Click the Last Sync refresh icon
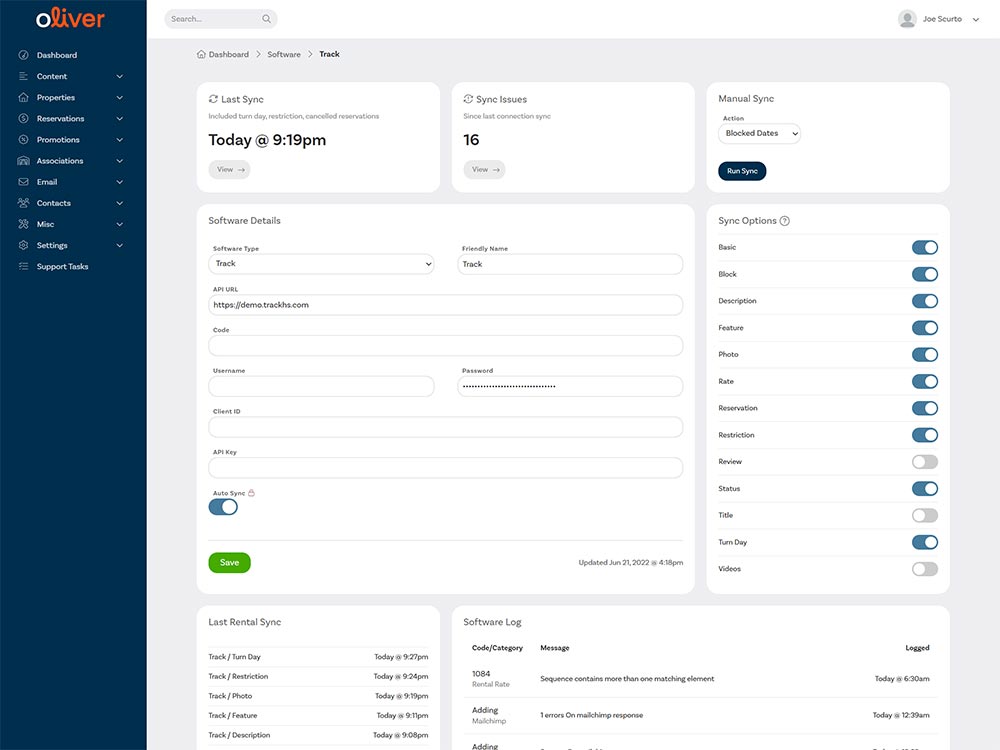 pos(213,99)
